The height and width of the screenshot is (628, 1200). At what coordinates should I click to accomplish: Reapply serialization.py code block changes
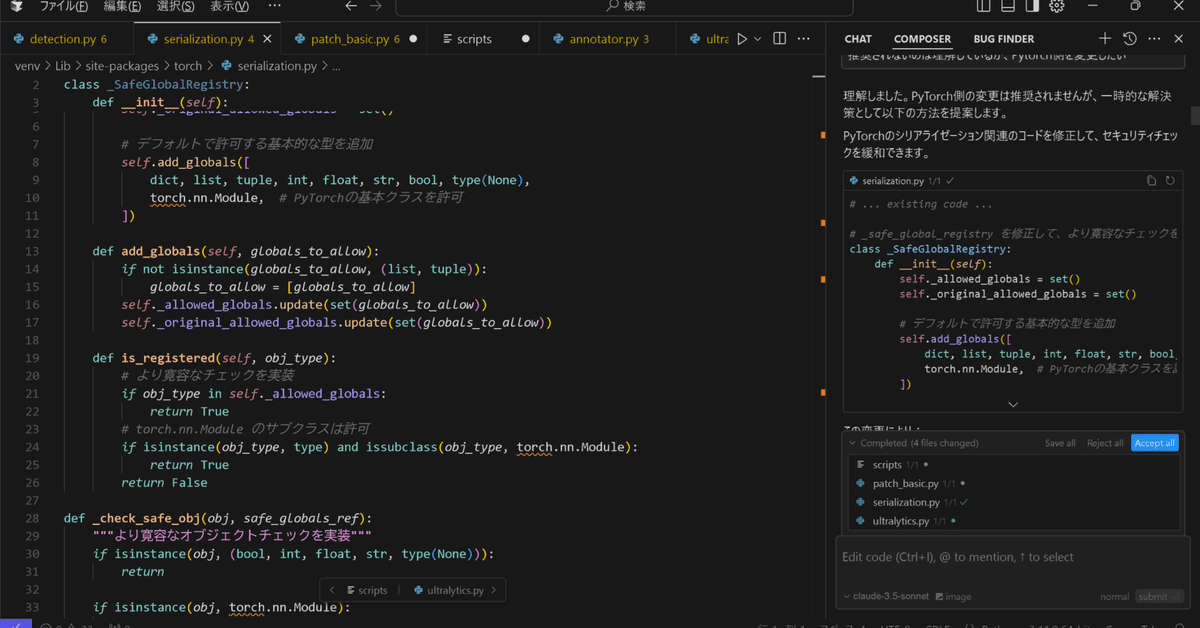tap(1170, 181)
